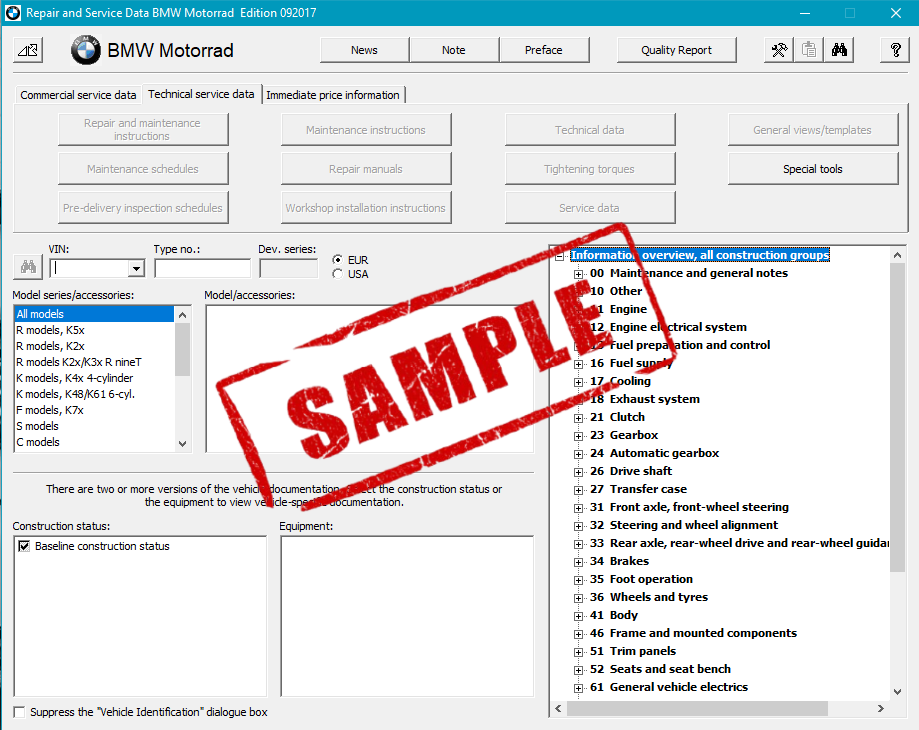Screen dimensions: 919x730
Task: Select '33 Rear axle, rear-wheel drive' item
Action: pos(739,543)
